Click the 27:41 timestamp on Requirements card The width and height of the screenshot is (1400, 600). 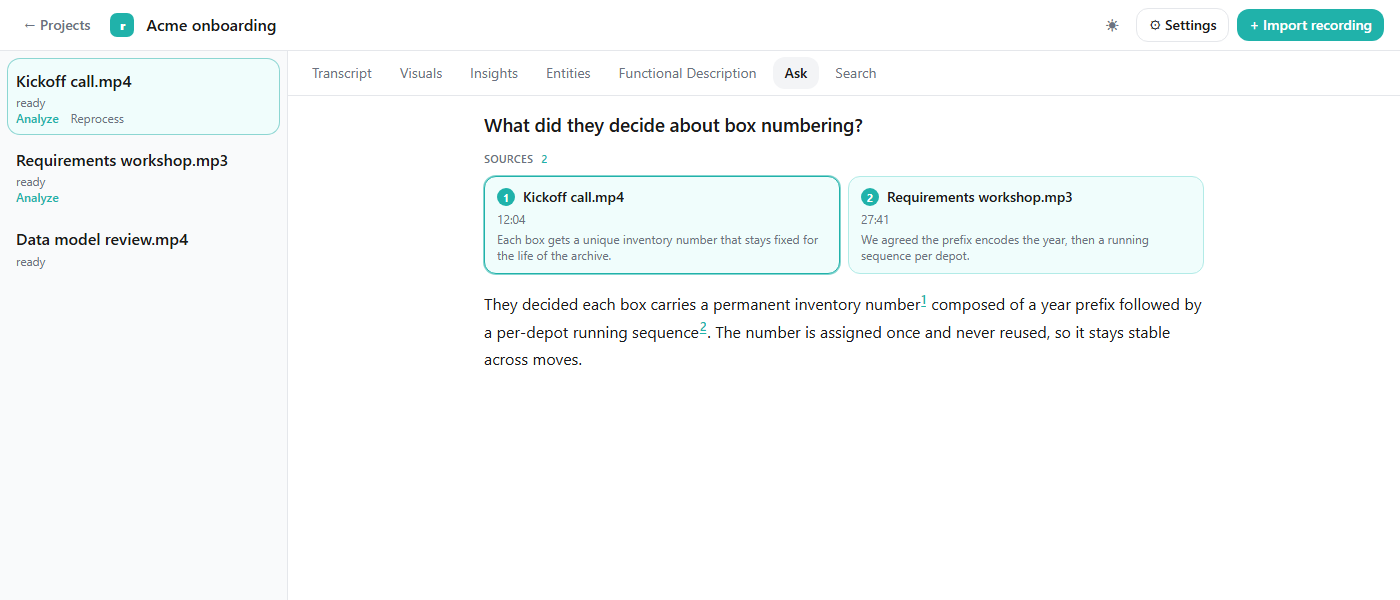[x=875, y=220]
